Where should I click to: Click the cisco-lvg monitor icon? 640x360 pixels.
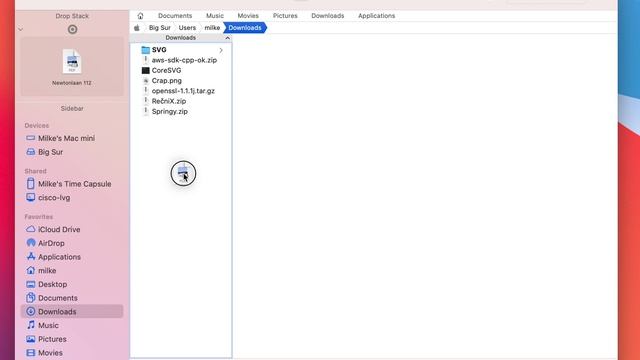click(31, 198)
